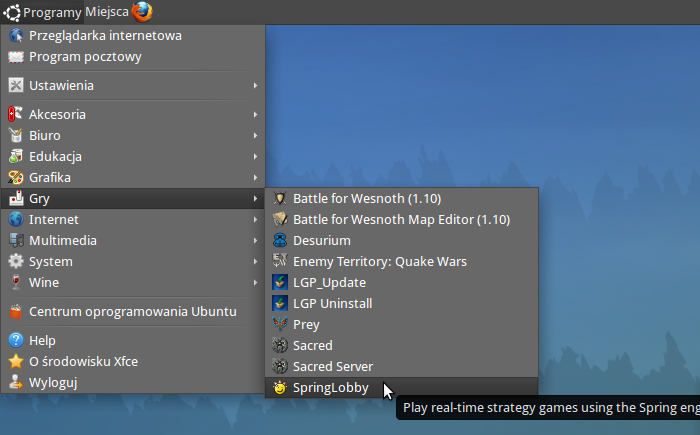Click the Ustawienia tools icon
This screenshot has height=435, width=700.
pyautogui.click(x=16, y=85)
